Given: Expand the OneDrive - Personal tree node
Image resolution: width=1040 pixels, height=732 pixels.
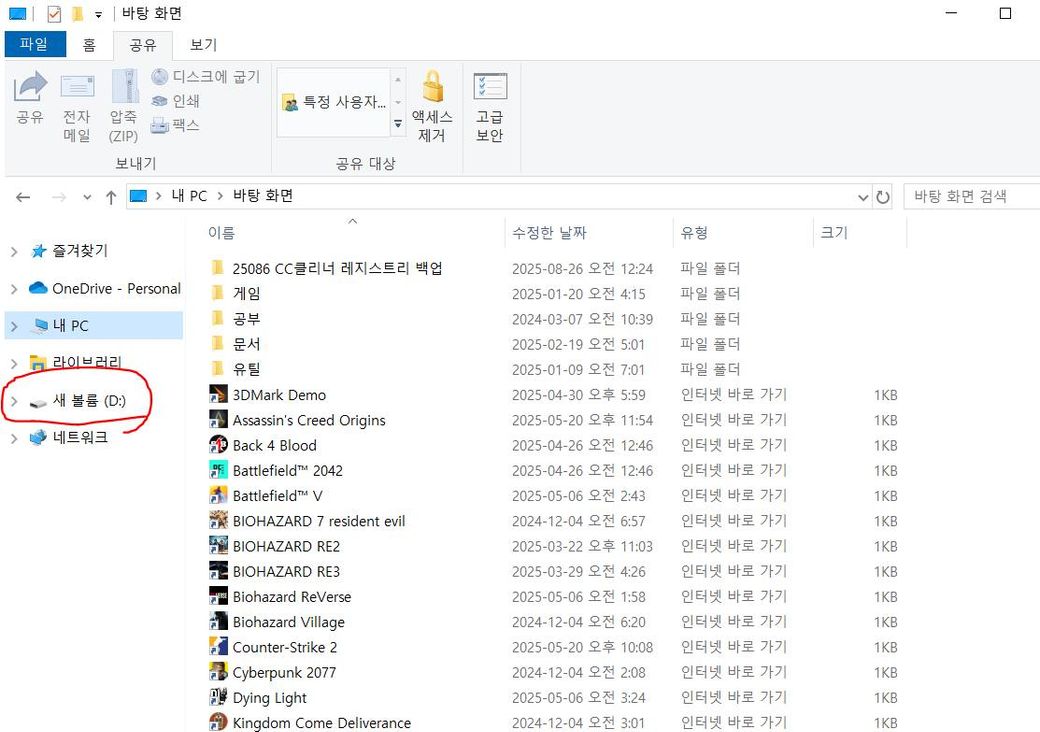Looking at the screenshot, I should click(x=14, y=289).
